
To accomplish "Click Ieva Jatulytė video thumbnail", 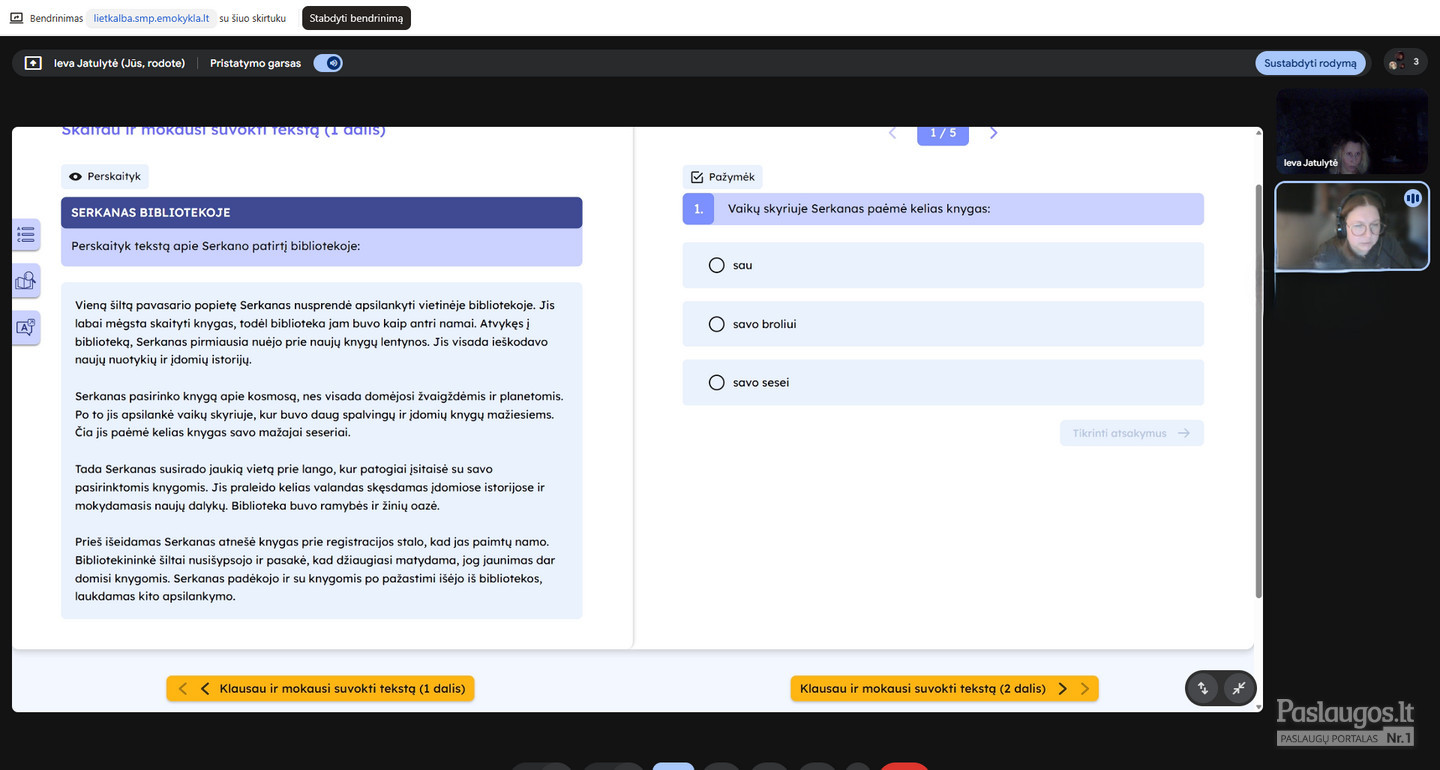I will [1352, 131].
